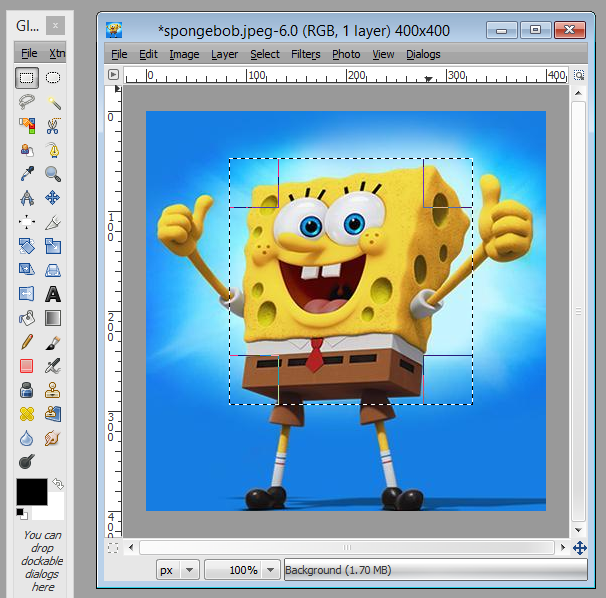Choose the Measure compass tool
Screen dimensions: 606x598
pyautogui.click(x=27, y=198)
